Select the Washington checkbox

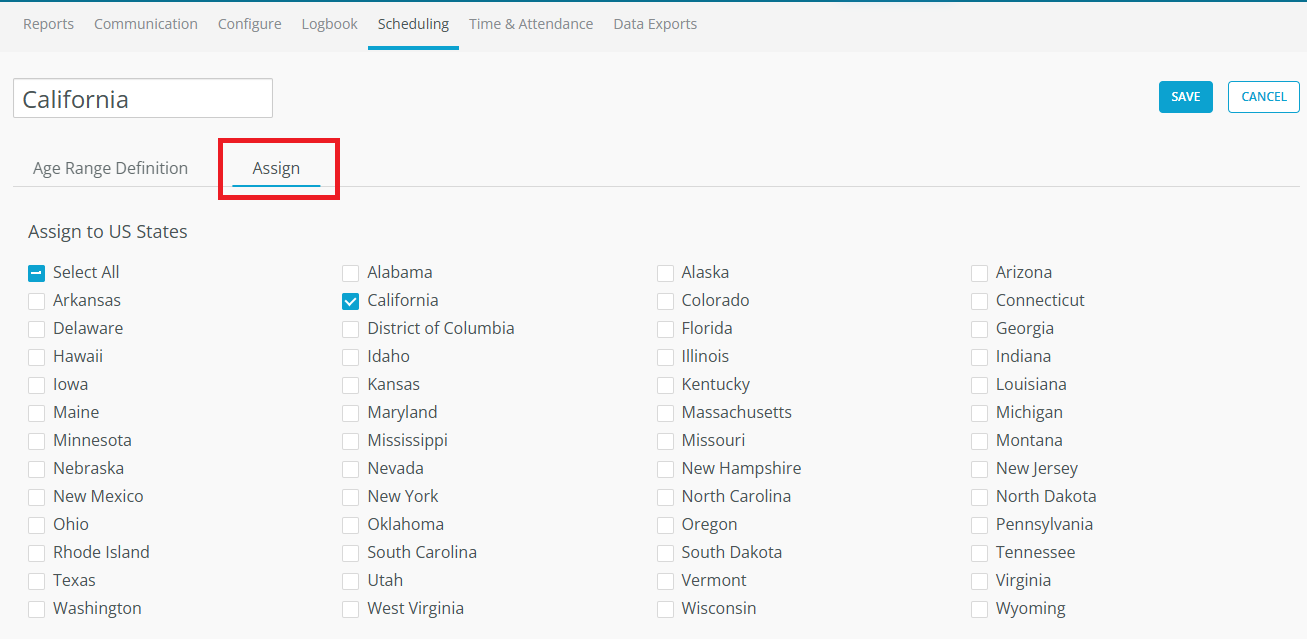pos(36,609)
